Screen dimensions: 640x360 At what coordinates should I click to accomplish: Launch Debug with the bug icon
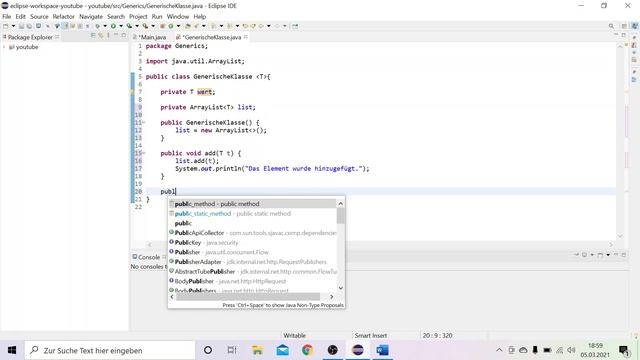tap(97, 26)
